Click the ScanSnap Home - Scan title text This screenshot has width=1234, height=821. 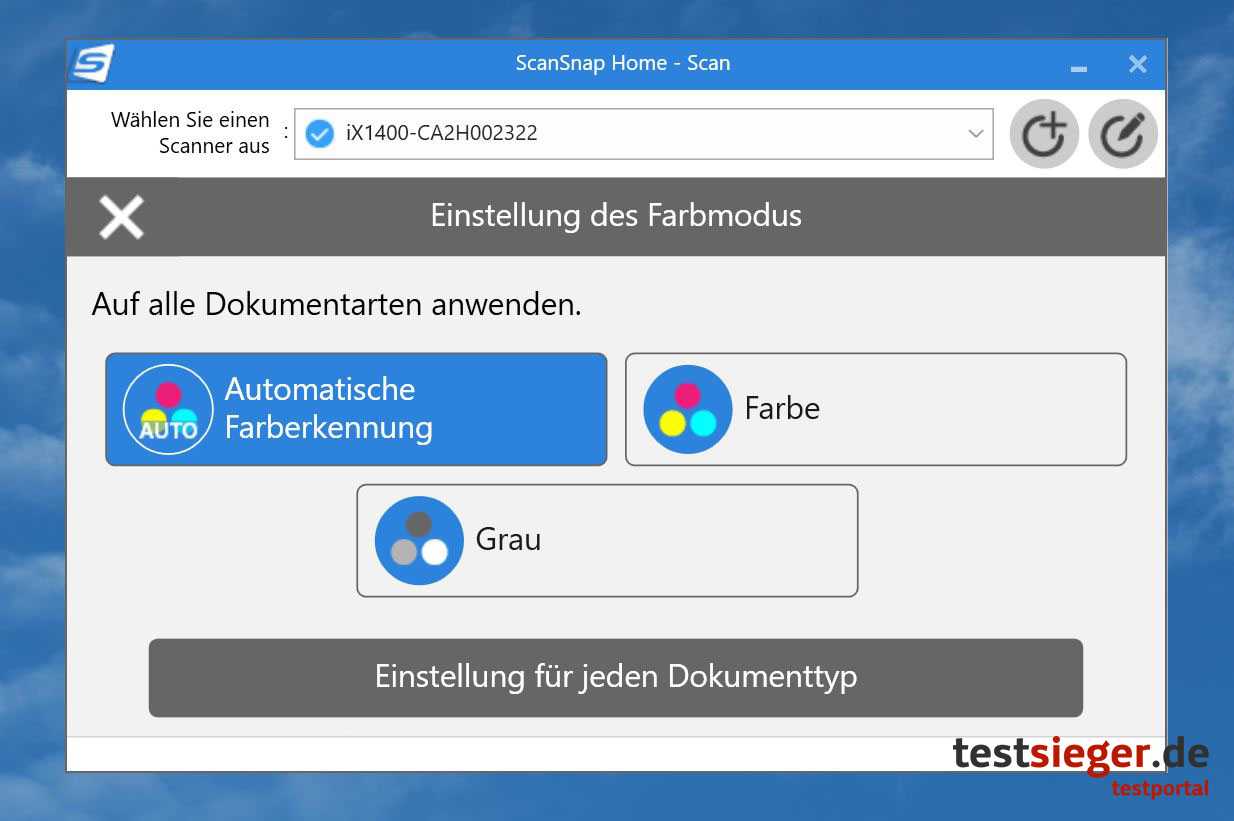coord(622,63)
